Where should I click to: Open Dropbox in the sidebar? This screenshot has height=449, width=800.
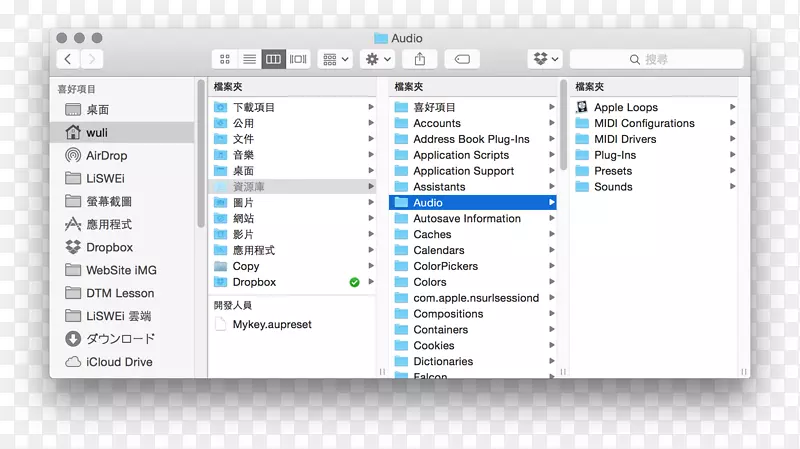[x=122, y=247]
